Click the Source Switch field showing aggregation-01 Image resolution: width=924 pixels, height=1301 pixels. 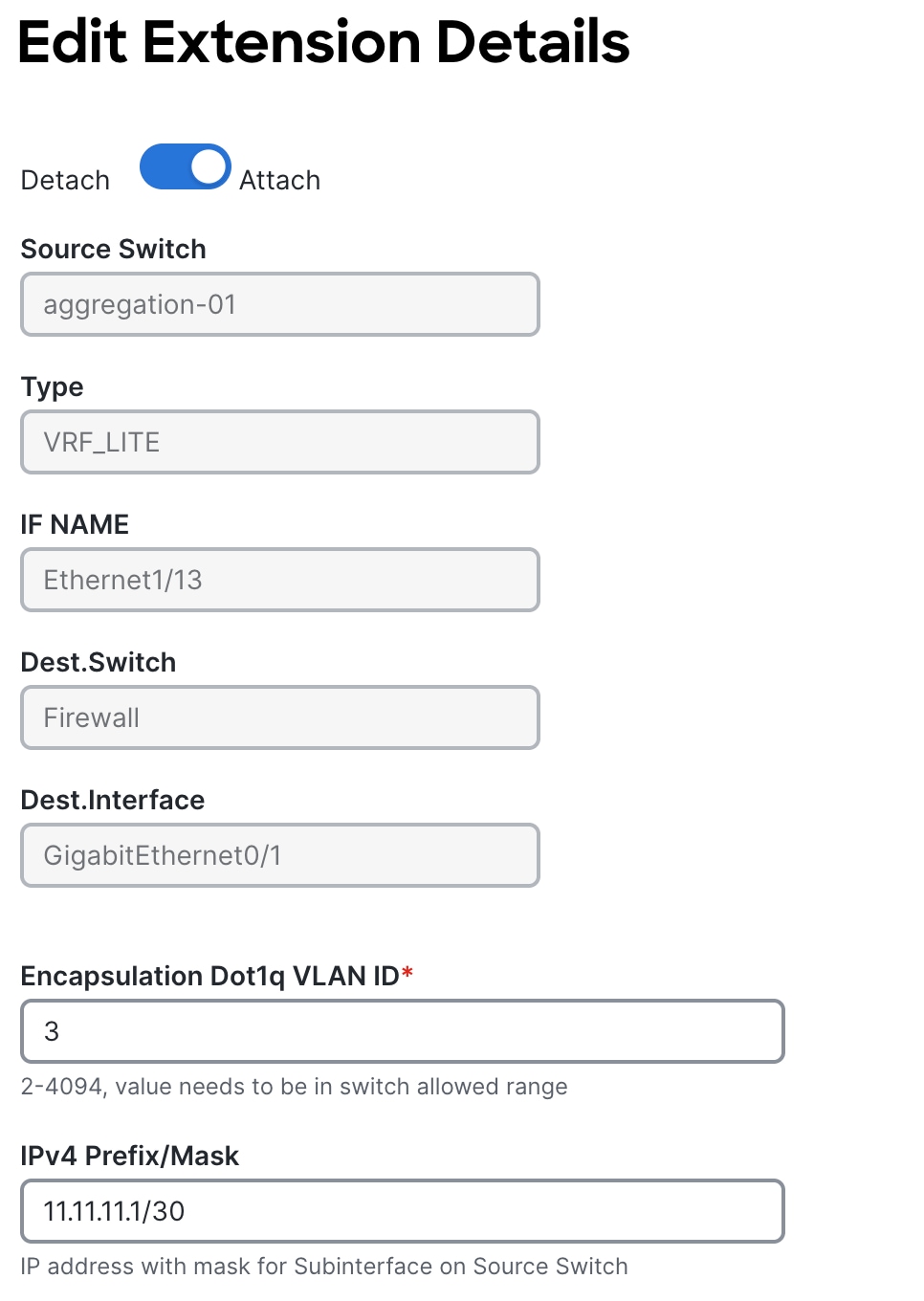pyautogui.click(x=279, y=304)
